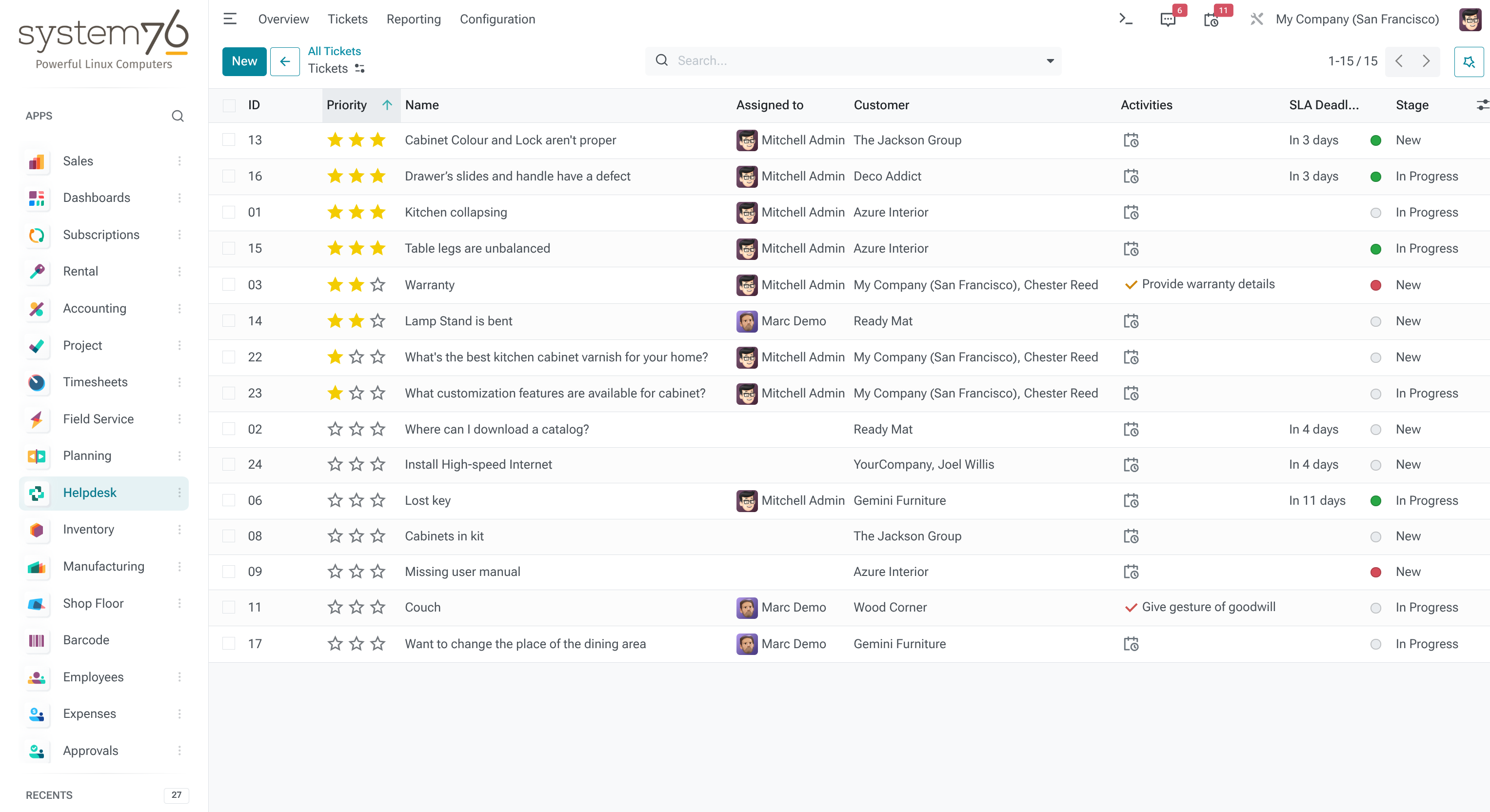Open the terminal command icon in top bar

(x=1126, y=19)
